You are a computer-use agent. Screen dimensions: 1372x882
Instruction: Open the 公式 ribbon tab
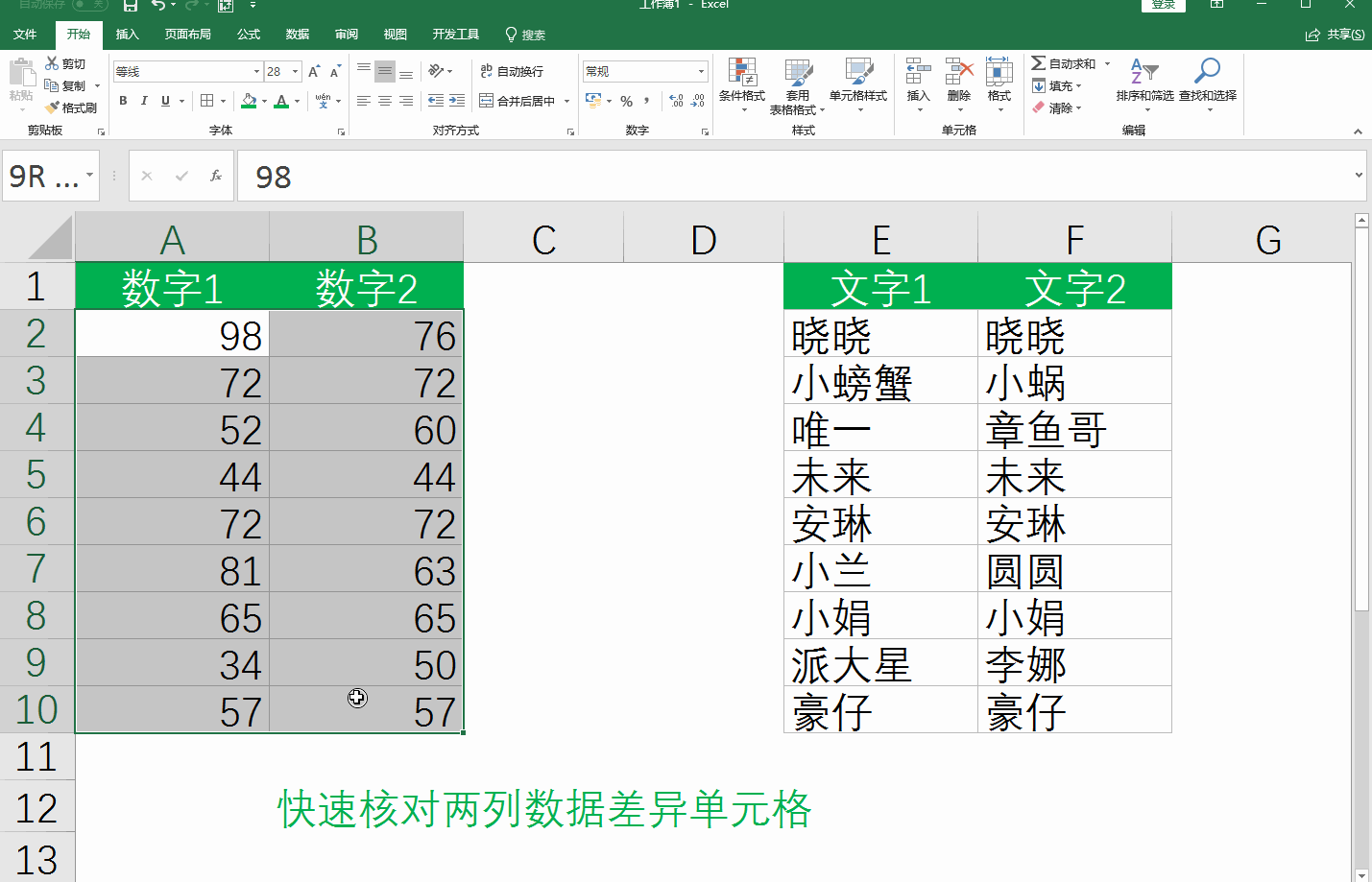coord(248,34)
